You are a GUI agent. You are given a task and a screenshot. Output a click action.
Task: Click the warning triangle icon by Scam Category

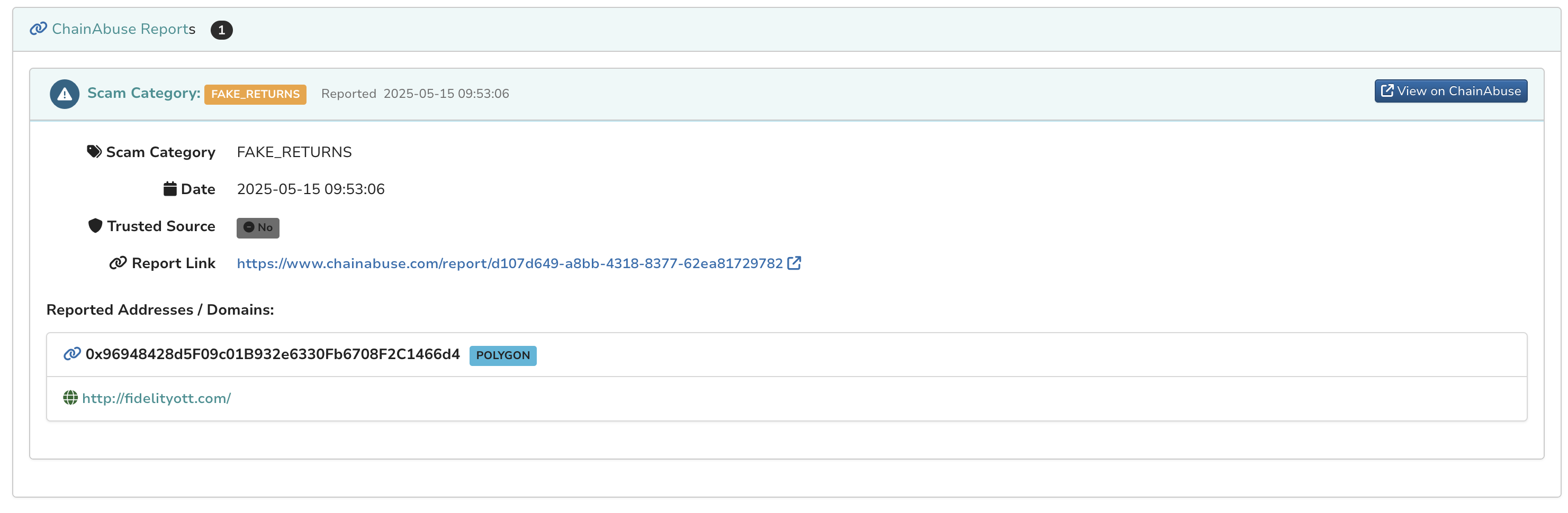[x=65, y=94]
